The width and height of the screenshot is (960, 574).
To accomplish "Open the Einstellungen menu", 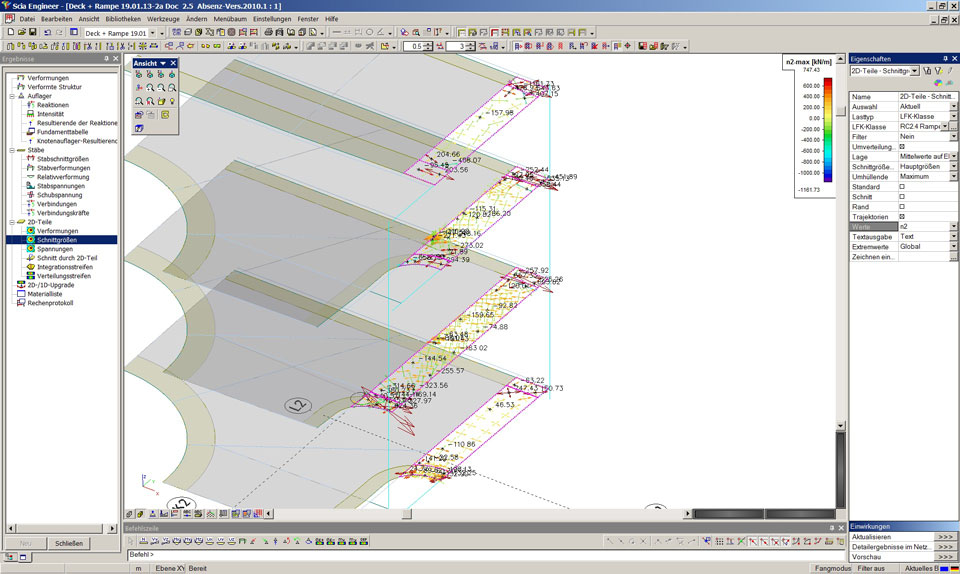I will pos(272,19).
